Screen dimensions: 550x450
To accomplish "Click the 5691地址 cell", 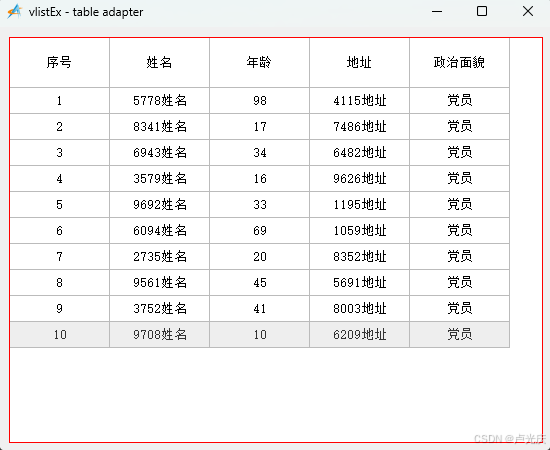I will [360, 282].
